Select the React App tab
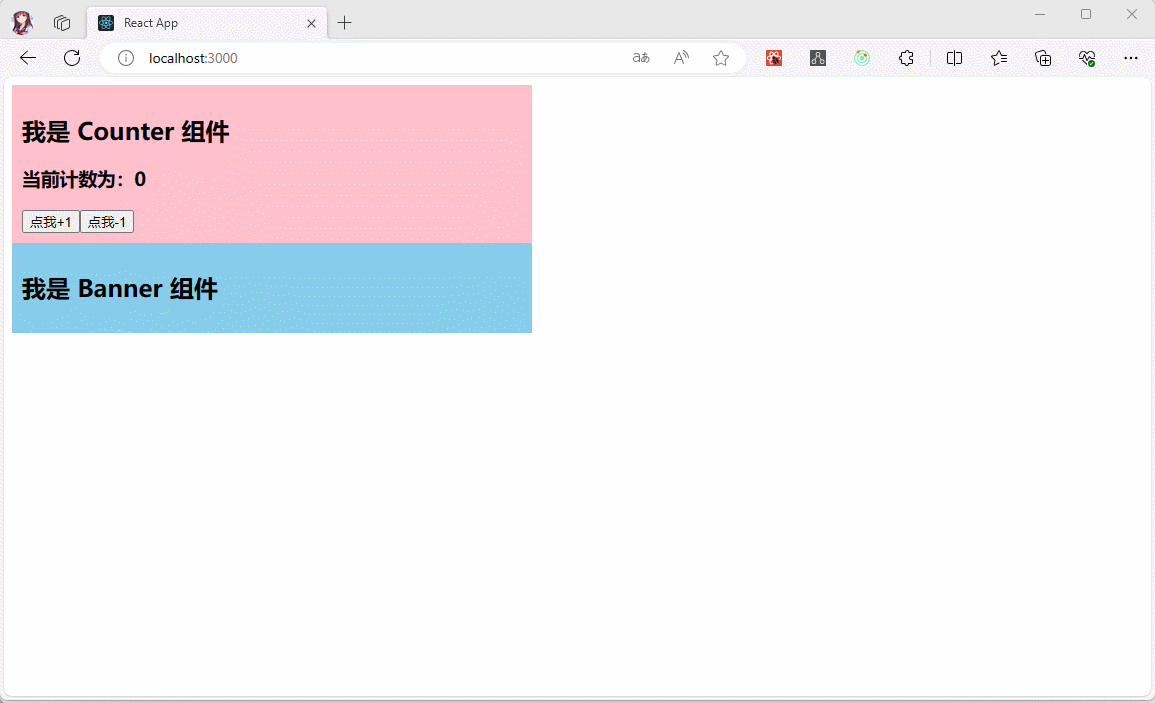The image size is (1155, 703). click(x=200, y=23)
